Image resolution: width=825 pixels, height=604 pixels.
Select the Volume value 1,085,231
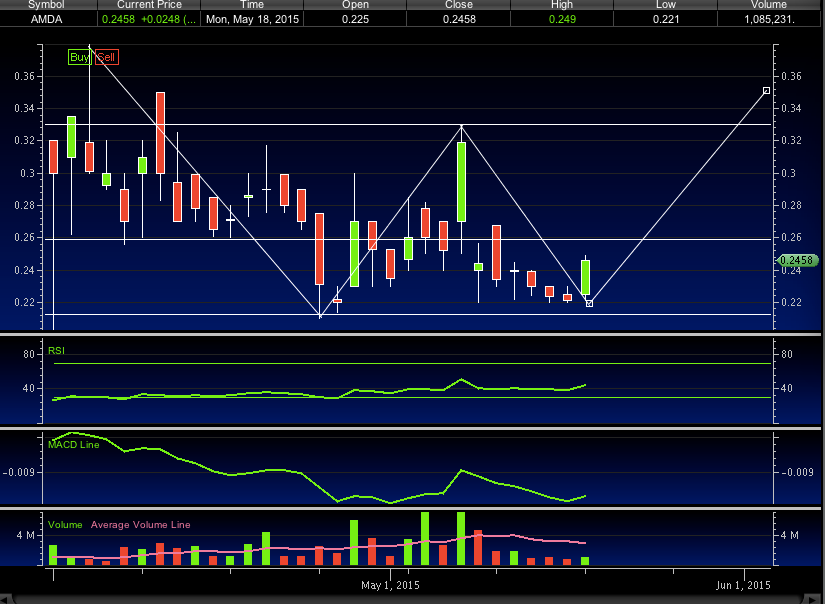point(769,19)
